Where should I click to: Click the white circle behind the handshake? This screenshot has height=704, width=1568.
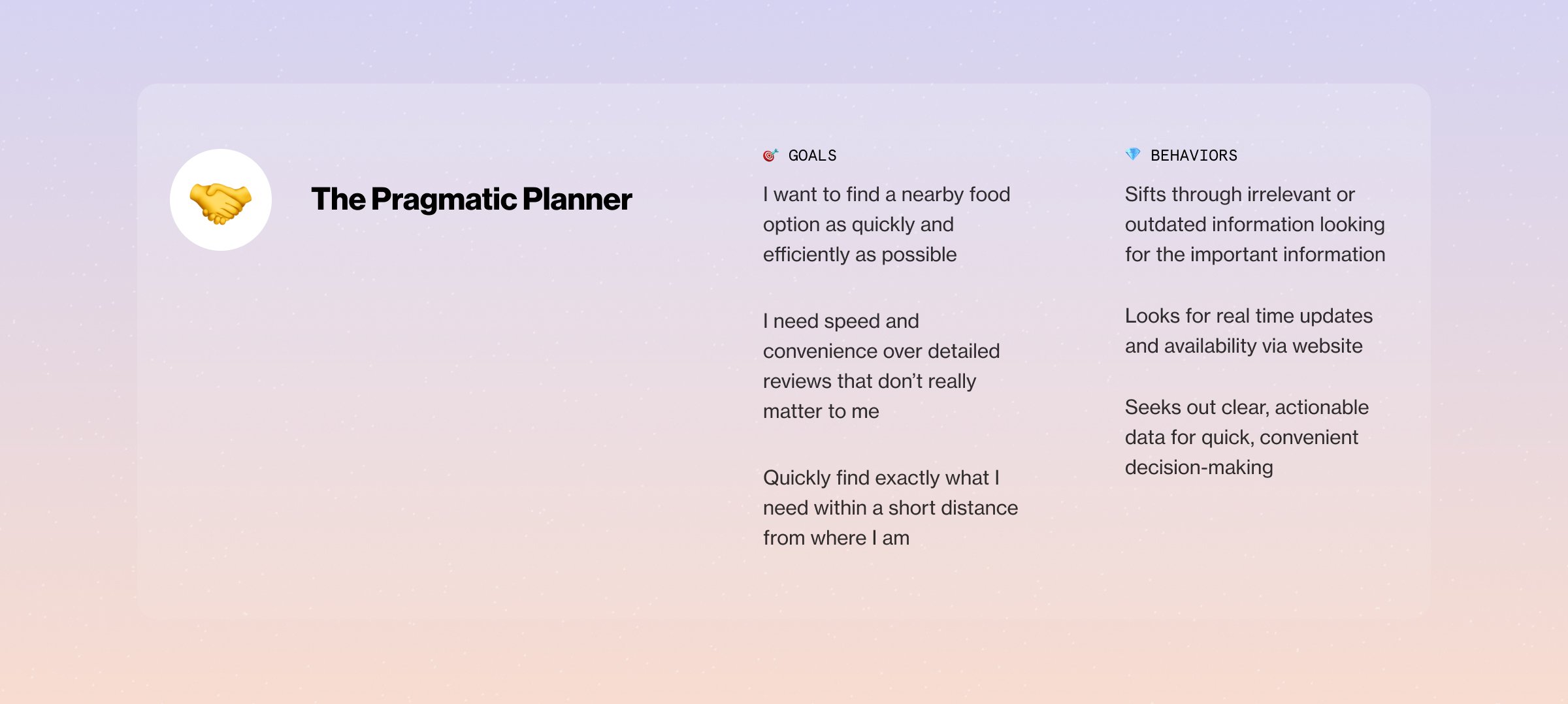coord(221,200)
